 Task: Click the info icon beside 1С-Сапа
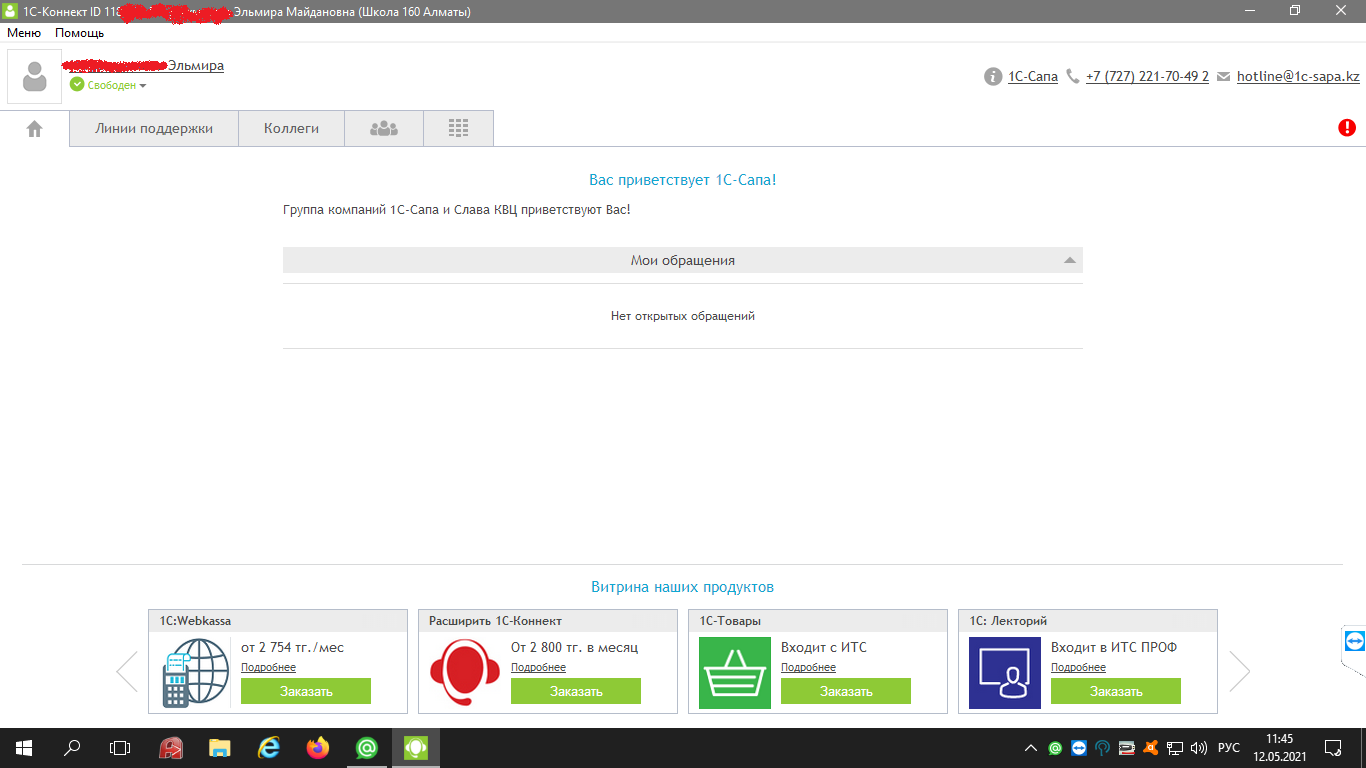993,76
